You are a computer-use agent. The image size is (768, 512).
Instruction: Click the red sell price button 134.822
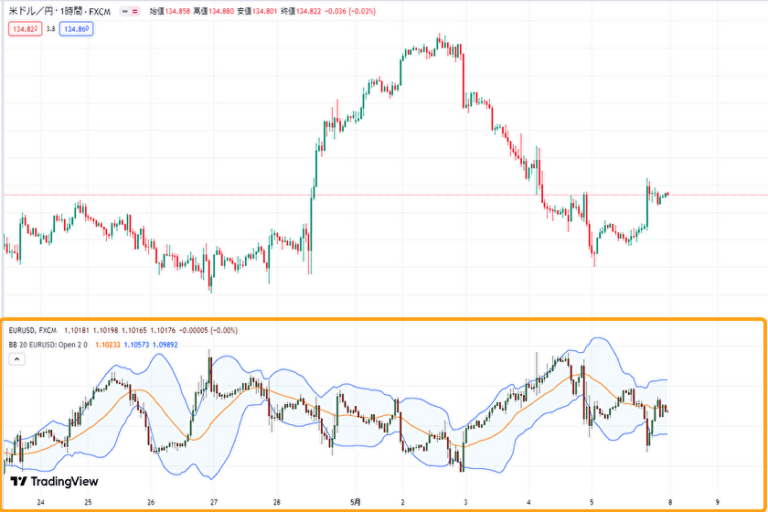[x=24, y=30]
